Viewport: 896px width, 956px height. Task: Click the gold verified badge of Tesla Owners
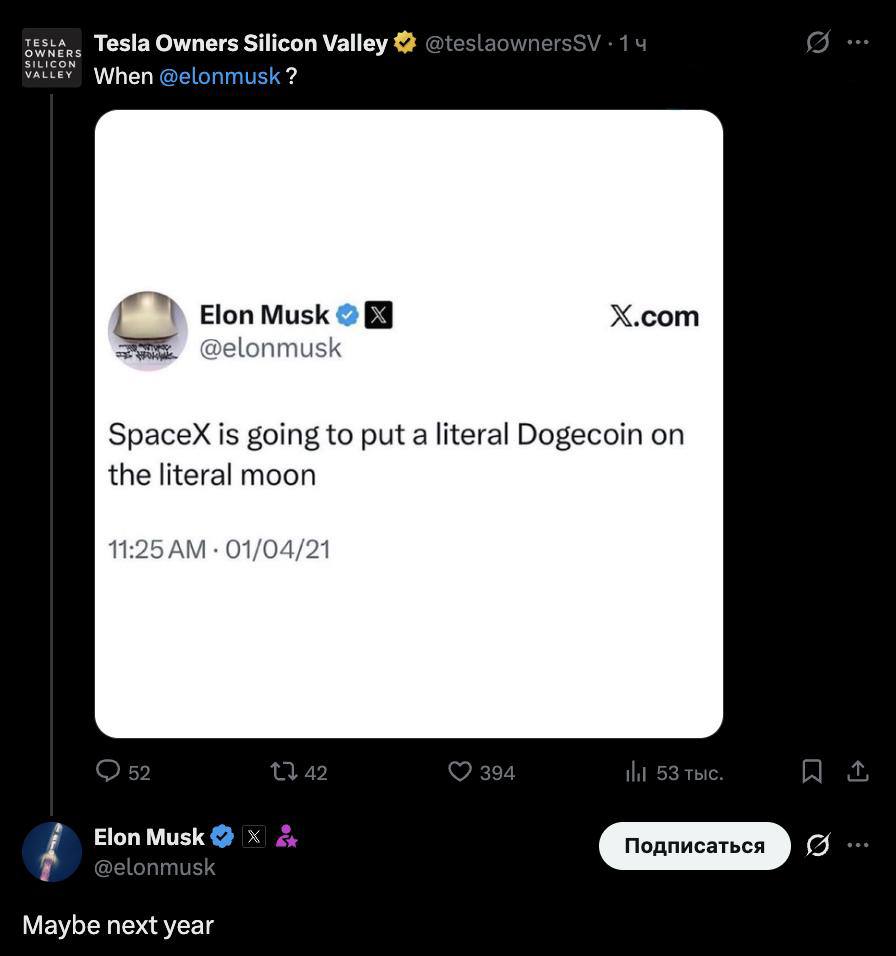[405, 43]
